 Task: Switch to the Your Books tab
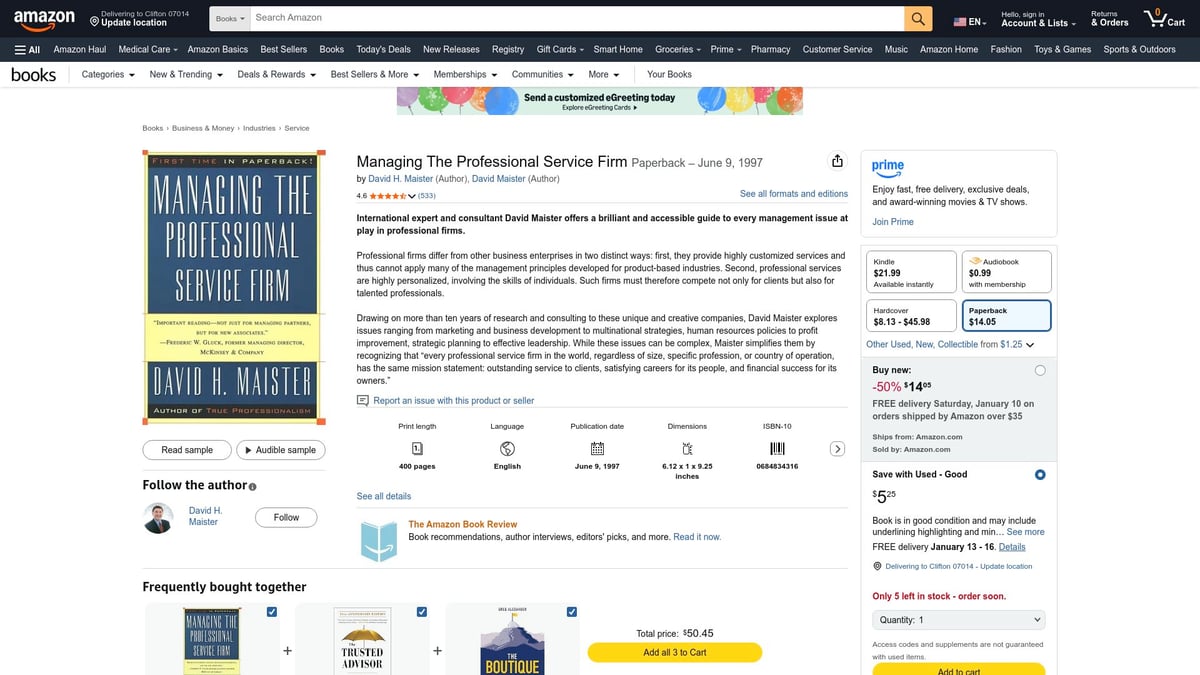[668, 73]
